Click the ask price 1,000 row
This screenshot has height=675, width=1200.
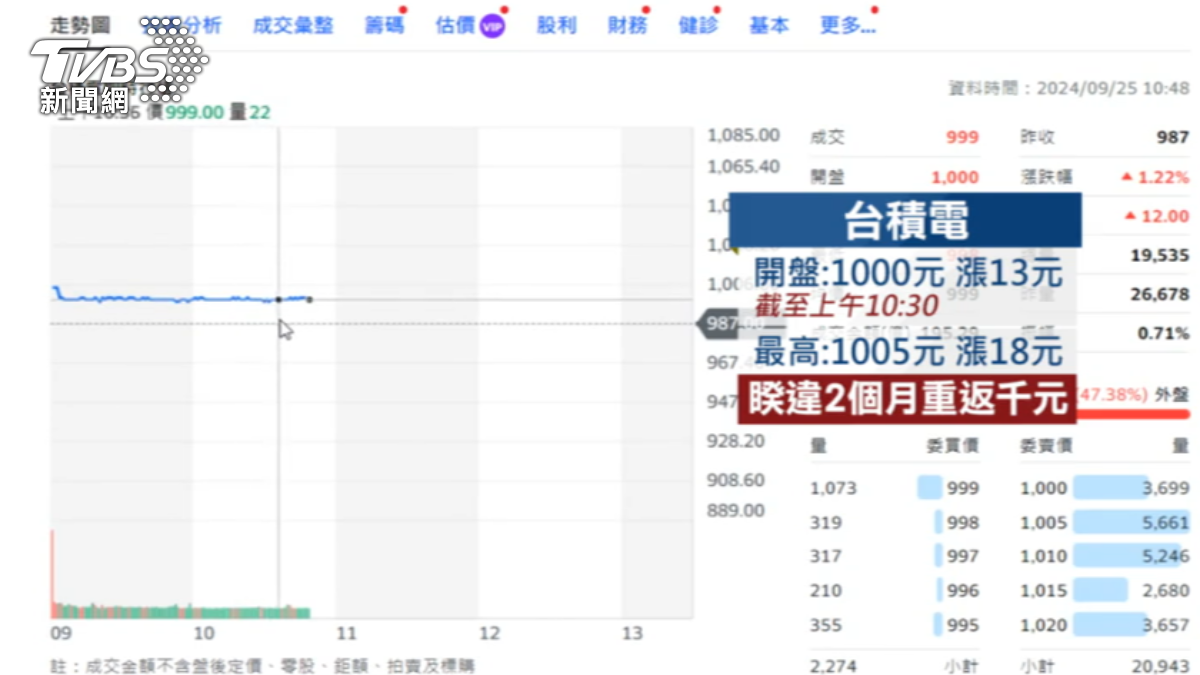(x=1105, y=488)
